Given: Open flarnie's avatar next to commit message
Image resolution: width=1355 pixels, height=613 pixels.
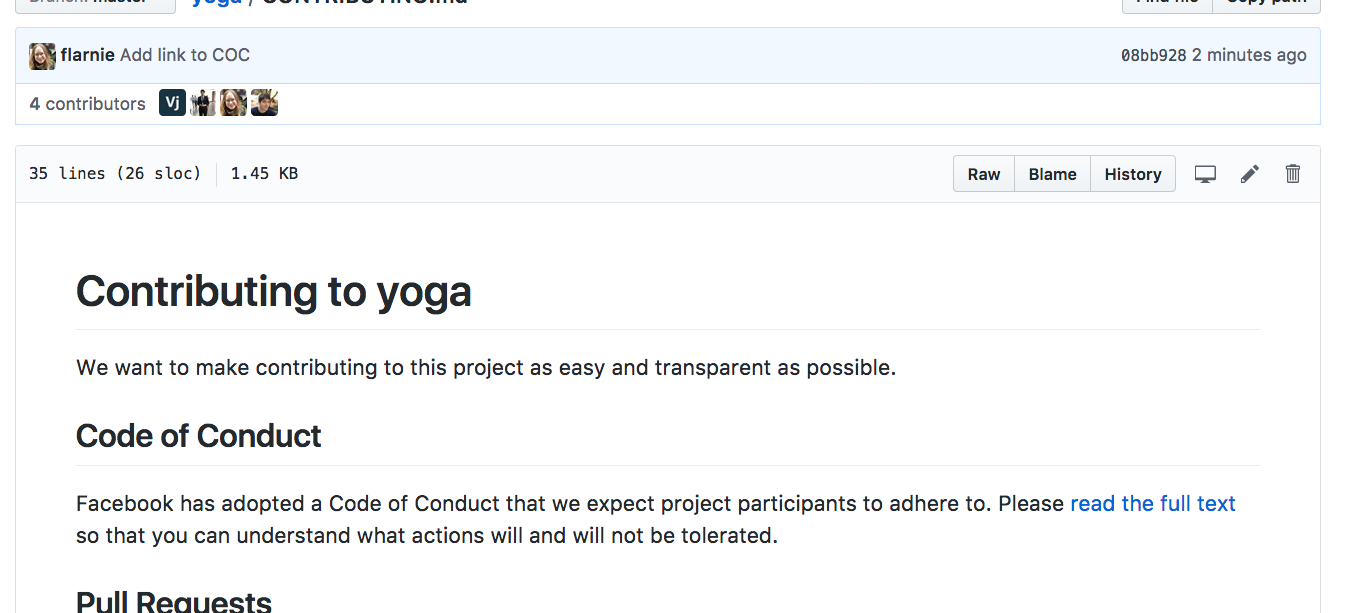Looking at the screenshot, I should 42,56.
